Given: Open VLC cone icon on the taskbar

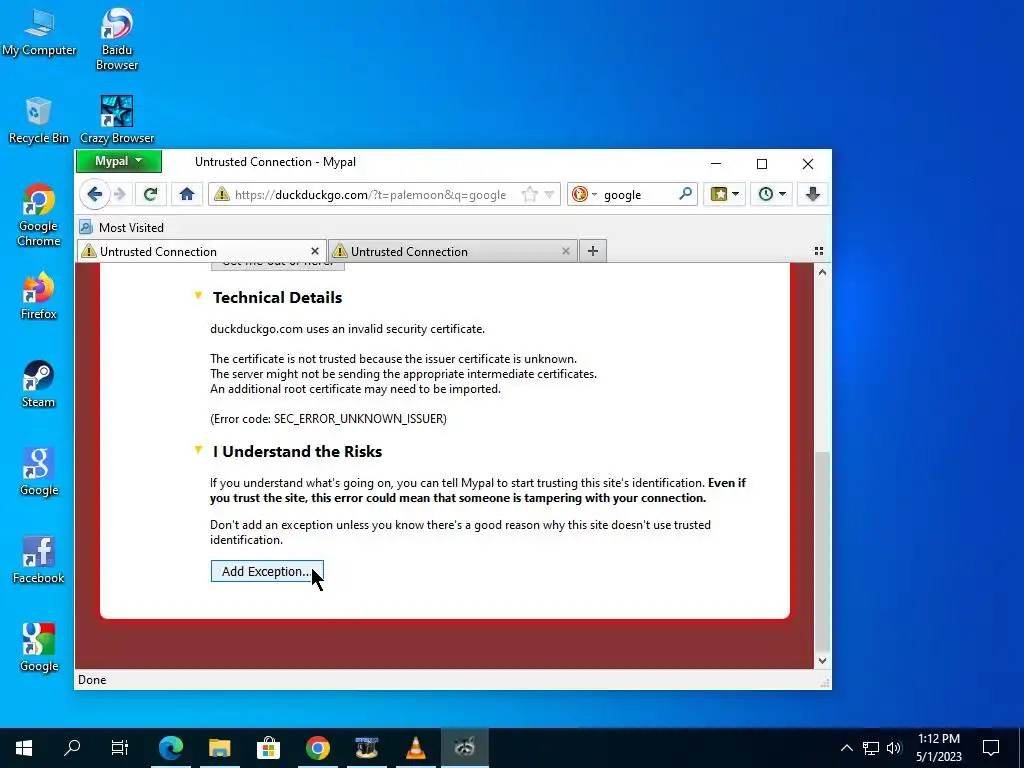Looking at the screenshot, I should (x=416, y=748).
